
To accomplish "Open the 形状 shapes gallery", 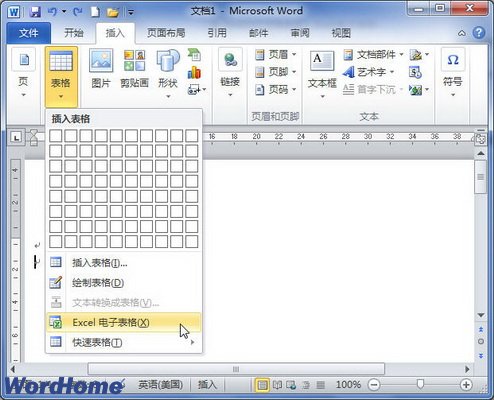I will [x=168, y=74].
